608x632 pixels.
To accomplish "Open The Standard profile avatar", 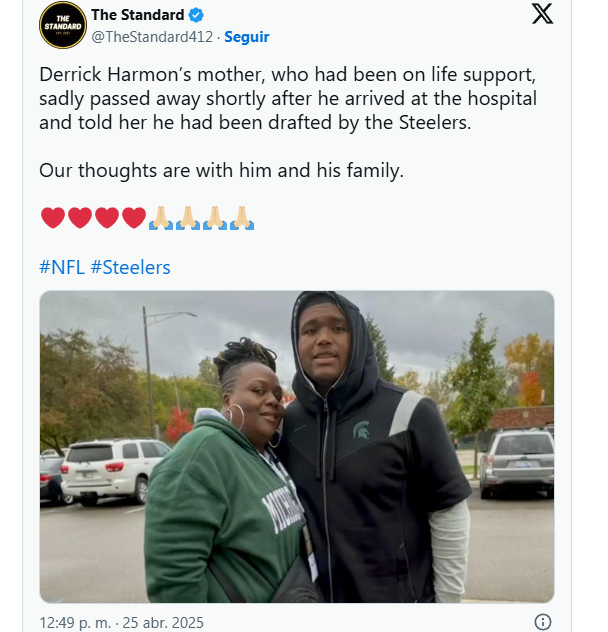I will point(63,25).
